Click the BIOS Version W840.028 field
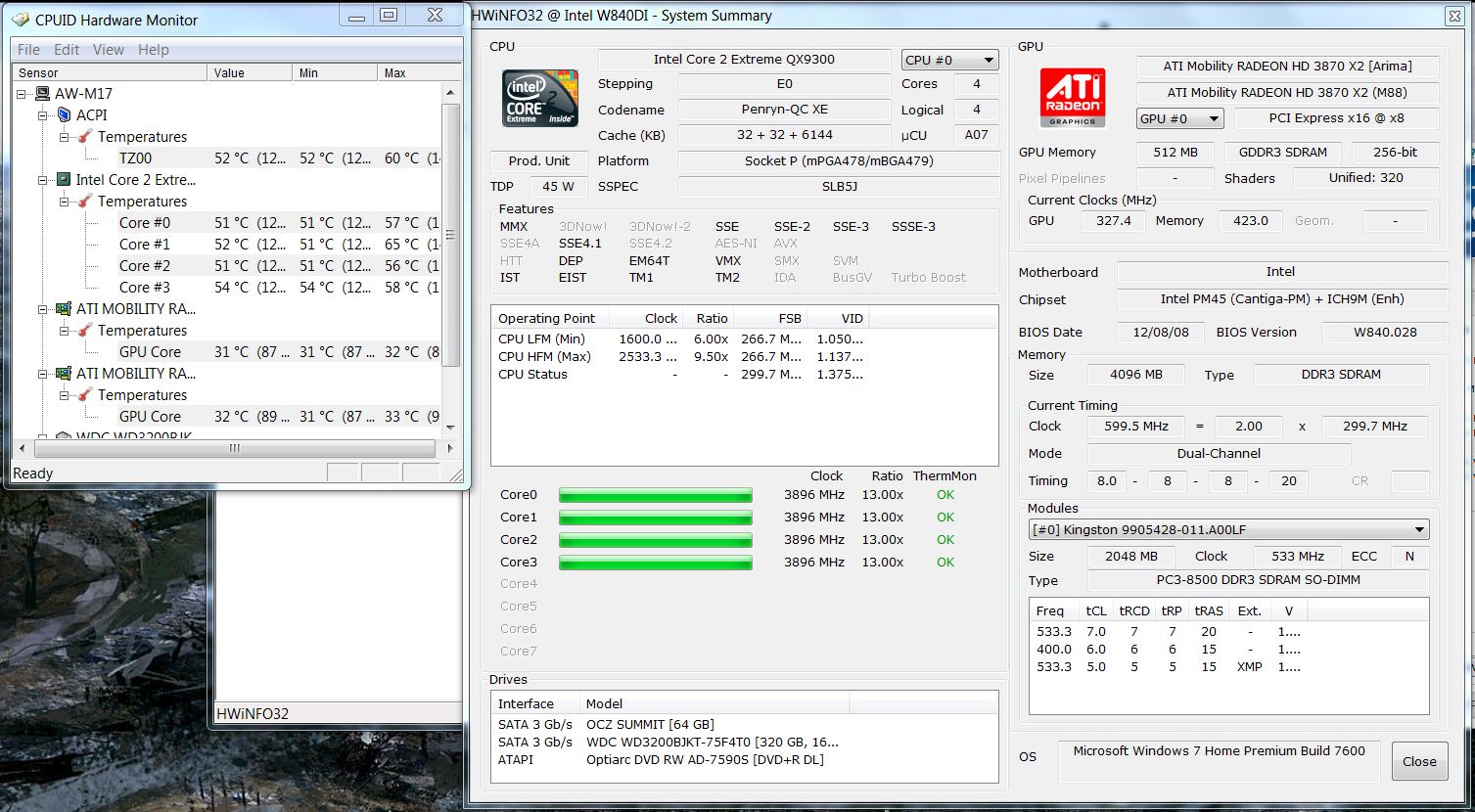This screenshot has height=812, width=1475. (1385, 333)
